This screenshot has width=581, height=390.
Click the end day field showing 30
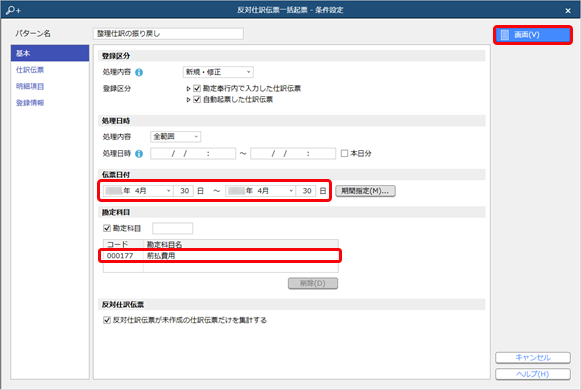coord(306,191)
